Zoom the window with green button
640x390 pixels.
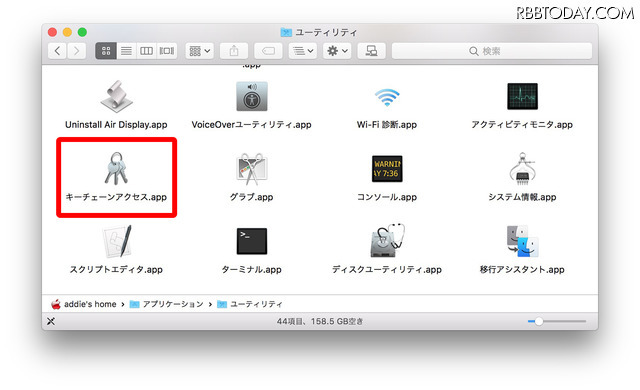point(82,32)
